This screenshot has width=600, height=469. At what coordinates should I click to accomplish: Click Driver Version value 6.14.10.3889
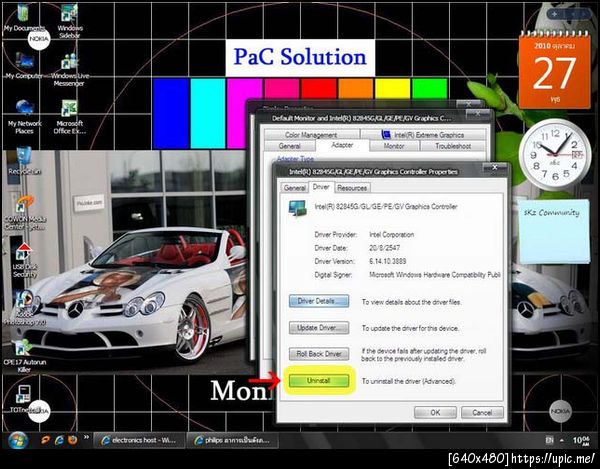(388, 261)
